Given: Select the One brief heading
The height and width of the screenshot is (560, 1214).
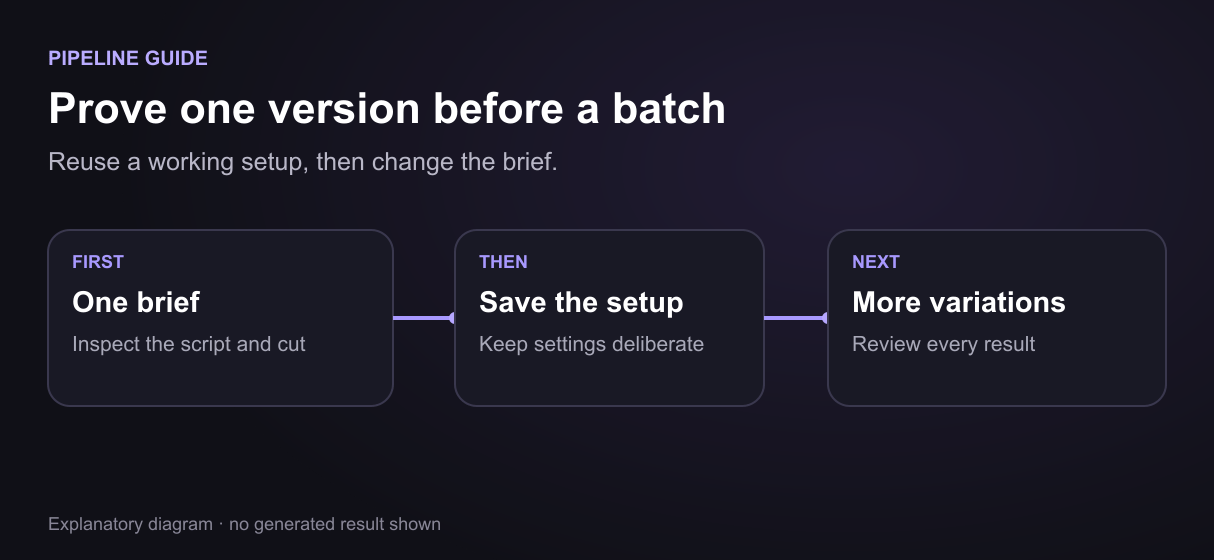Looking at the screenshot, I should click(x=136, y=302).
